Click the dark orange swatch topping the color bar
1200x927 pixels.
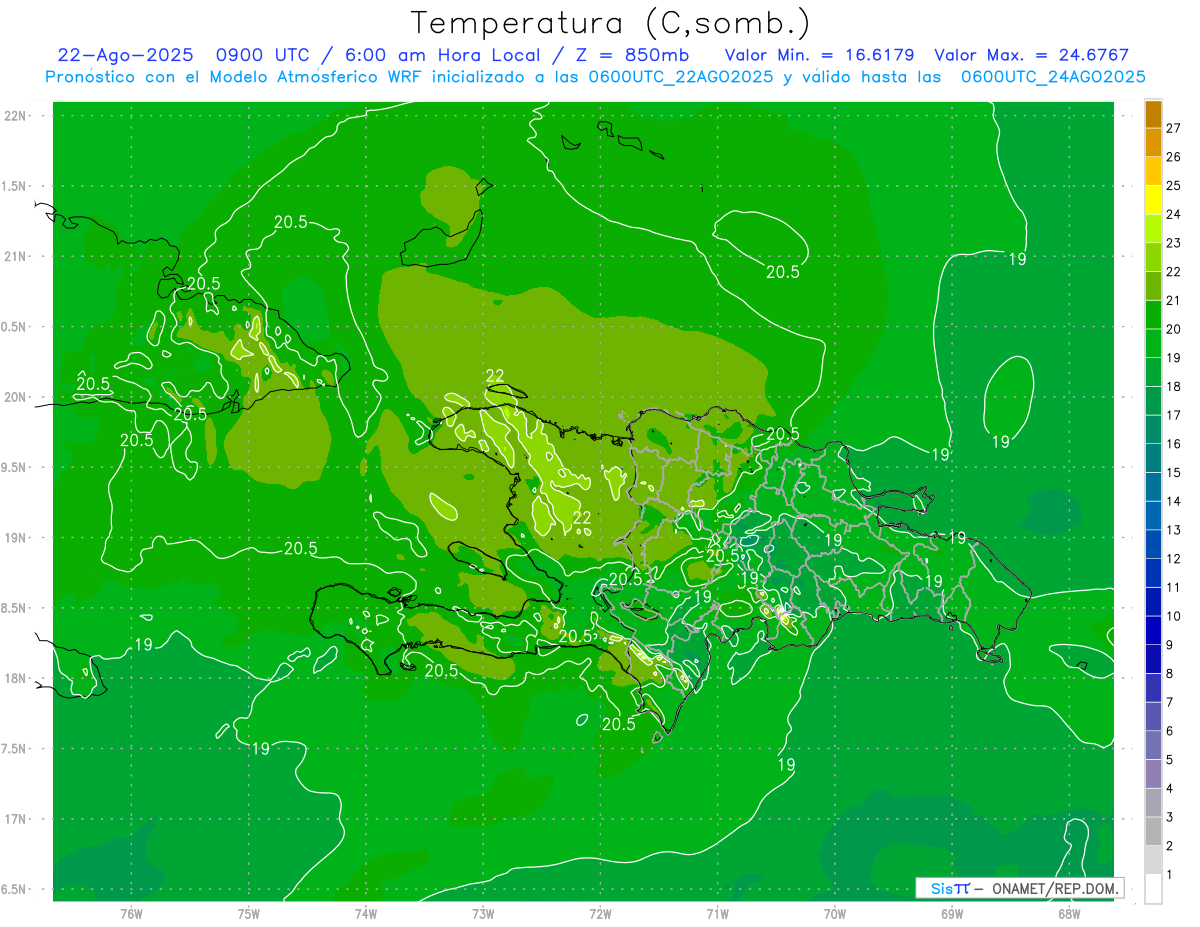tap(1153, 114)
